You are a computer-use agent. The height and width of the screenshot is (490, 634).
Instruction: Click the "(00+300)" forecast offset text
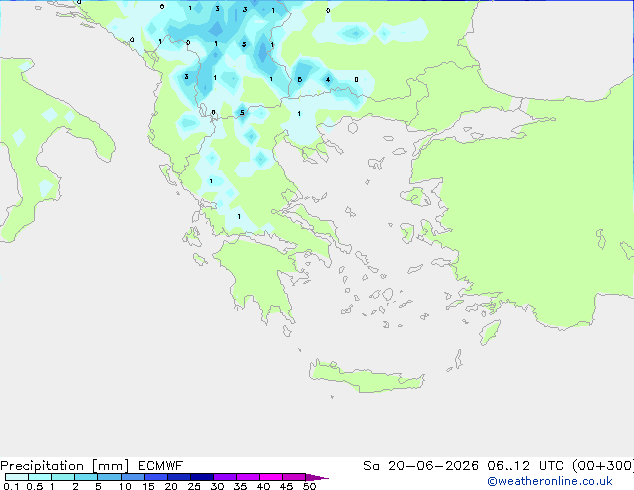(x=603, y=466)
